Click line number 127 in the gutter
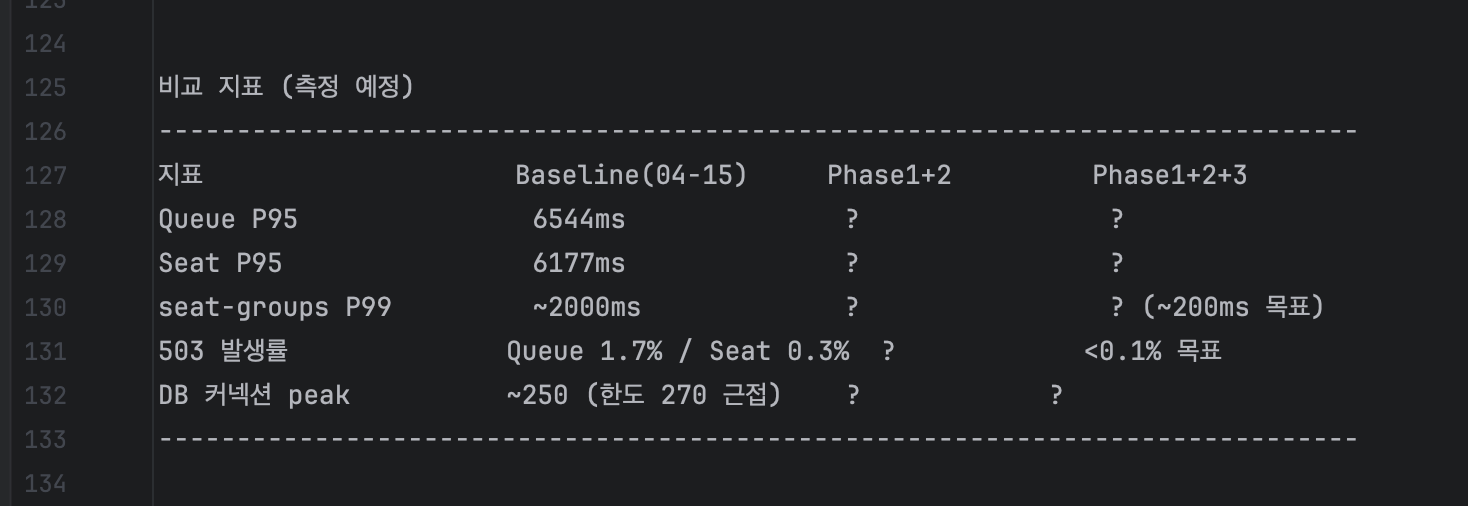 [45, 176]
